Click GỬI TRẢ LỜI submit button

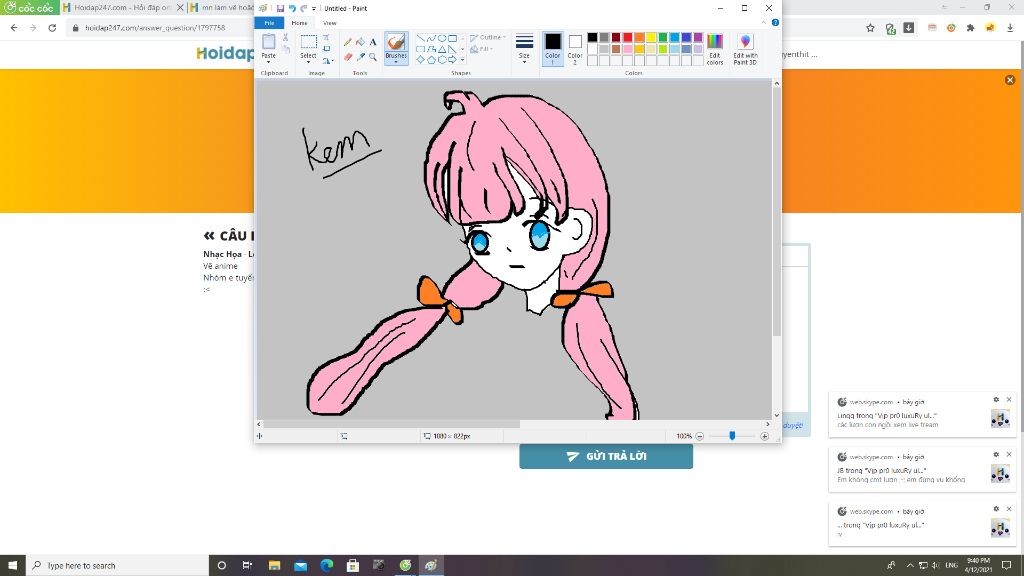point(606,456)
